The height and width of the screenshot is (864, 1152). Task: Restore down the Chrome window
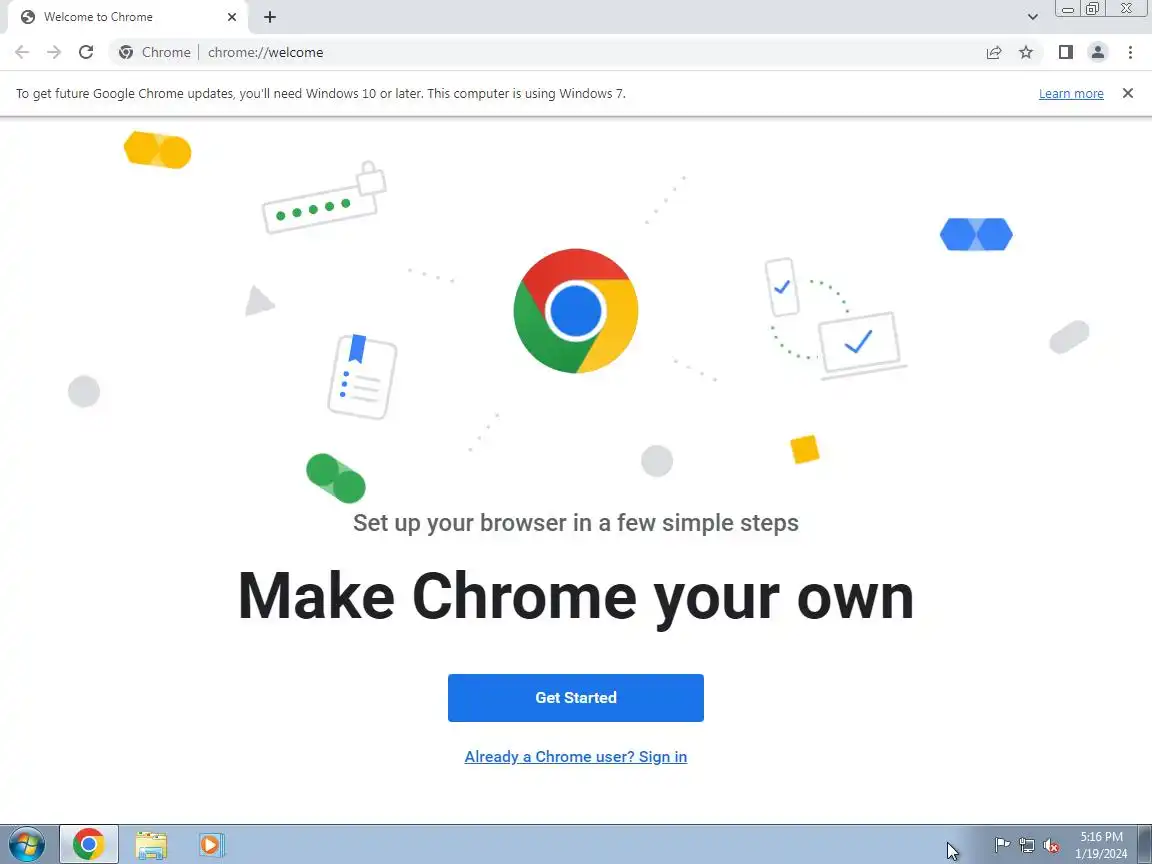[x=1092, y=8]
